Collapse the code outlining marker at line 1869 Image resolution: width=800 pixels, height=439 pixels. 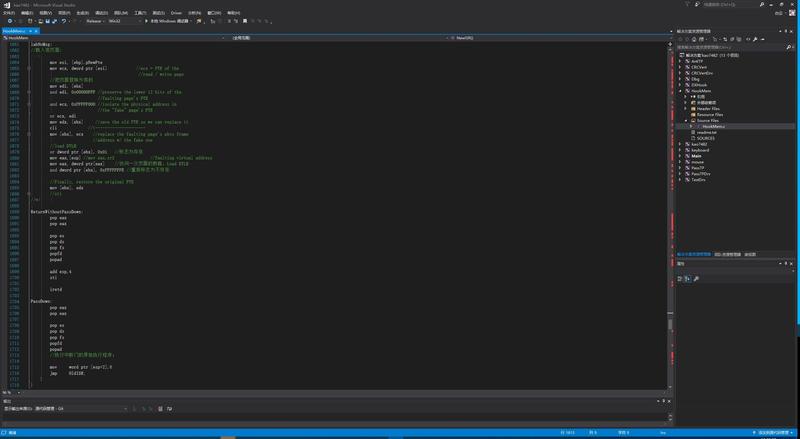tap(29, 92)
